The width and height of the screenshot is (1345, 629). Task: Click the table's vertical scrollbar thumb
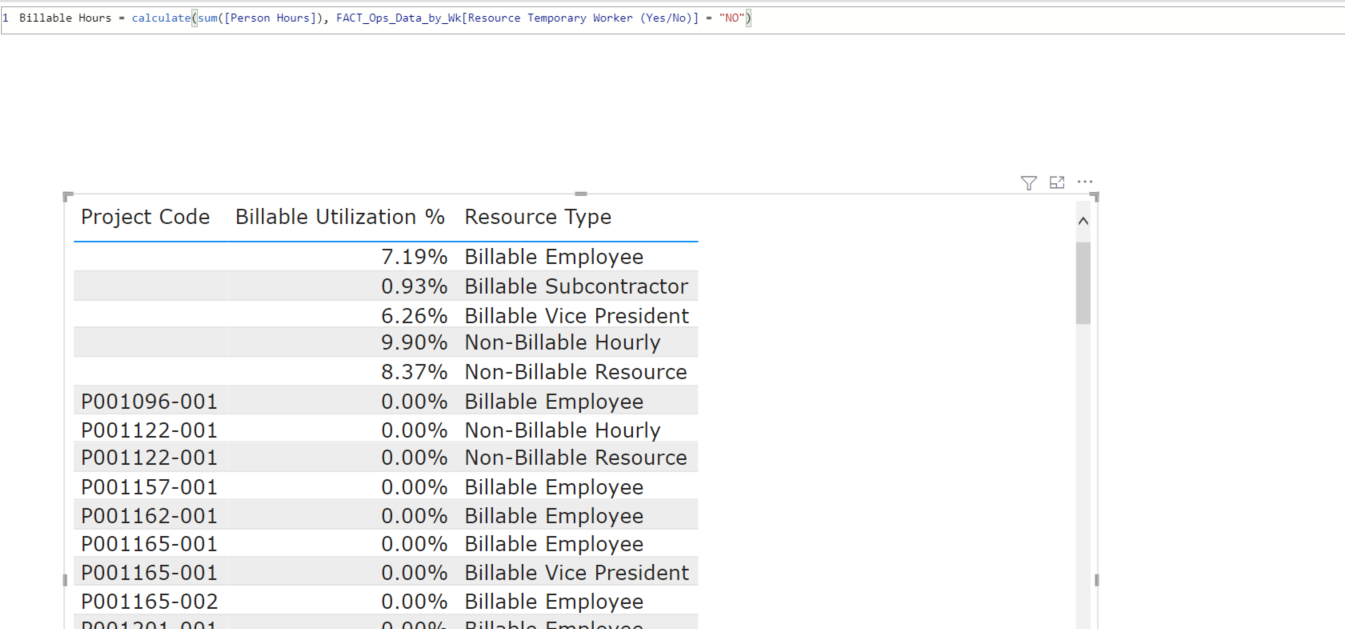click(x=1083, y=282)
